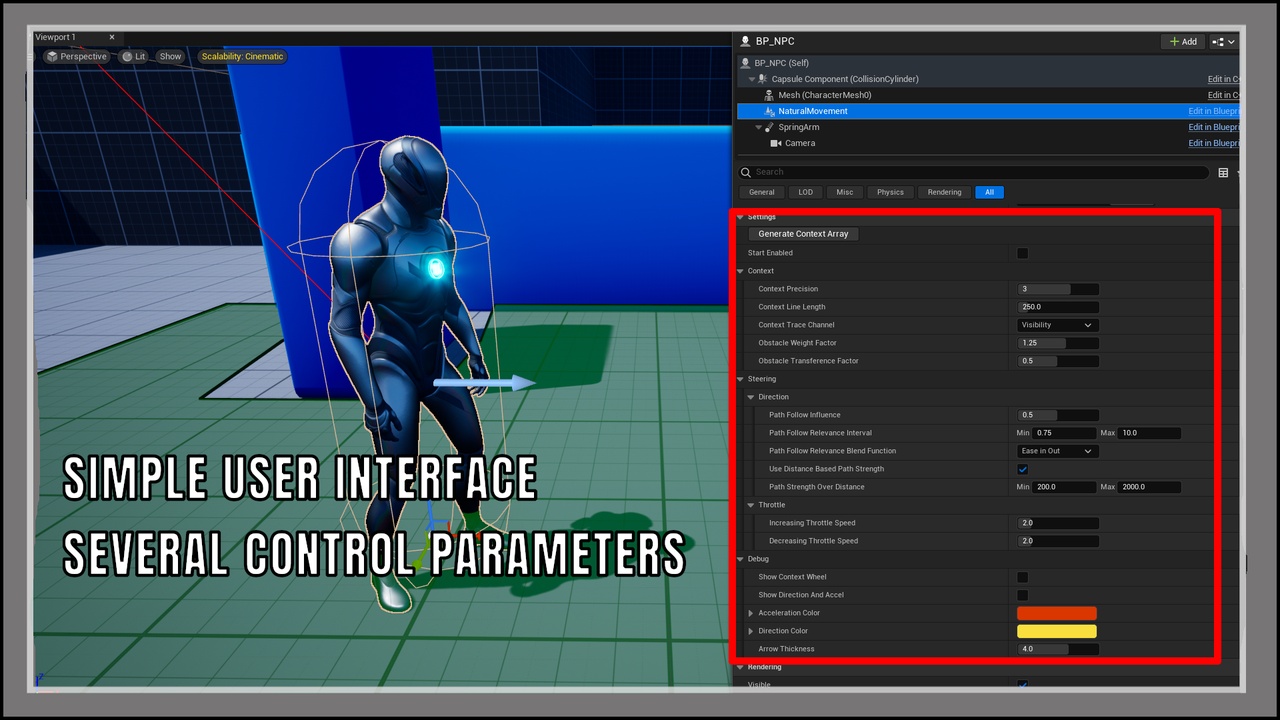This screenshot has width=1280, height=720.
Task: Click the Generate Context Array button
Action: point(803,234)
